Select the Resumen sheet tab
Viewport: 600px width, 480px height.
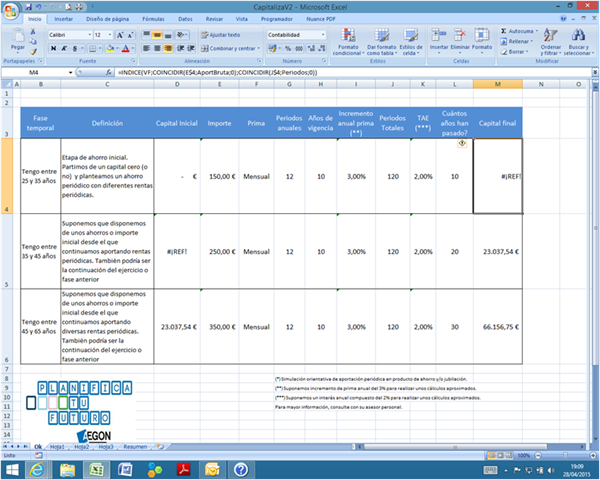tap(134, 447)
